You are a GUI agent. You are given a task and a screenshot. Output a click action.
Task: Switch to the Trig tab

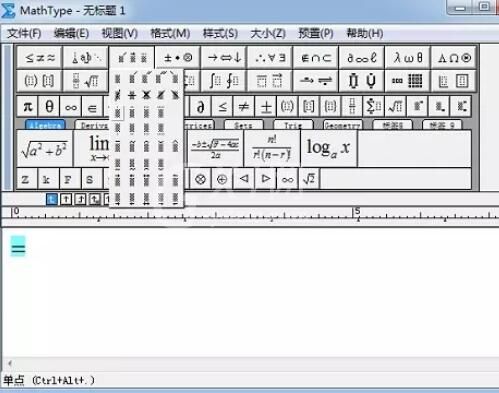[293, 125]
